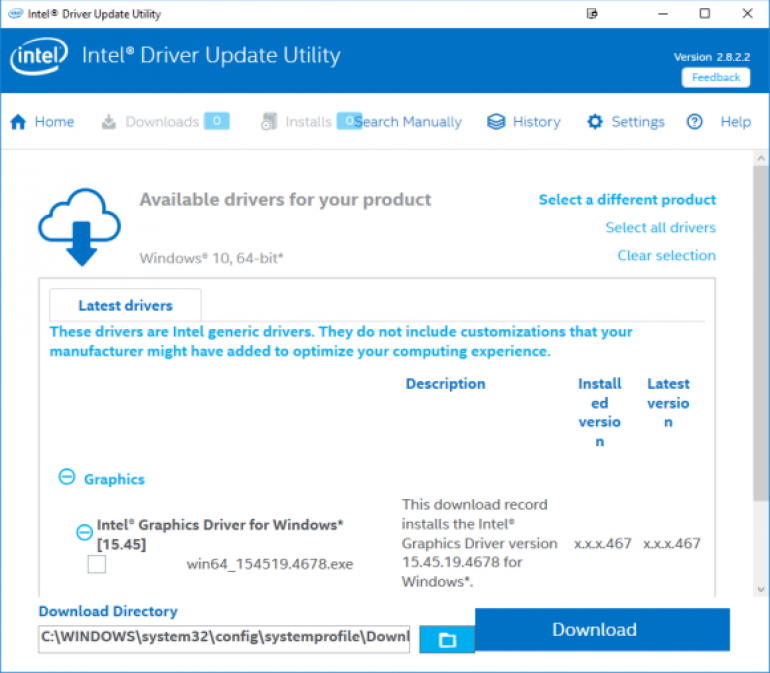This screenshot has height=673, width=770.
Task: Click the Downloads count badge
Action: coord(217,121)
